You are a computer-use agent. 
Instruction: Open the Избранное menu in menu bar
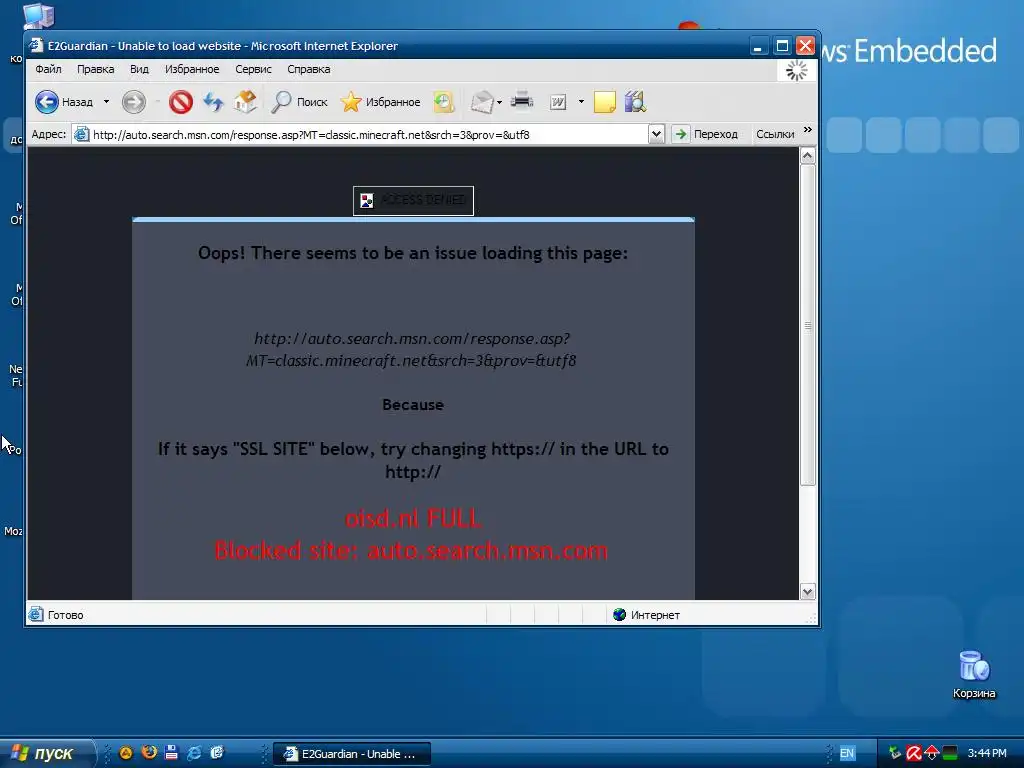[x=192, y=69]
